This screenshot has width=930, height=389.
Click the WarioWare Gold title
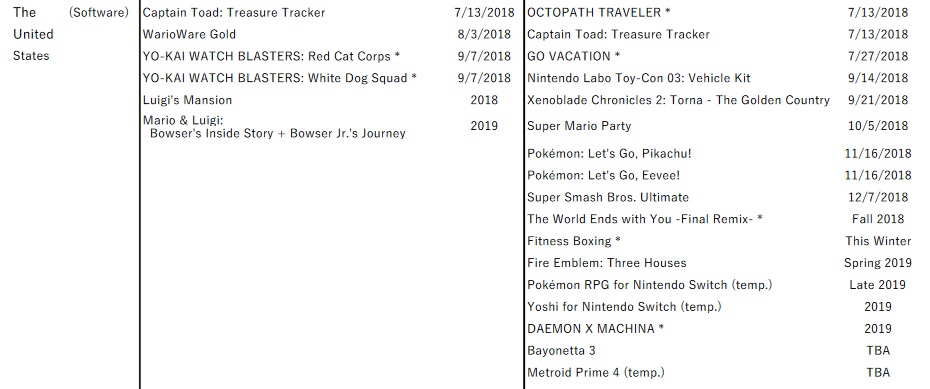189,34
